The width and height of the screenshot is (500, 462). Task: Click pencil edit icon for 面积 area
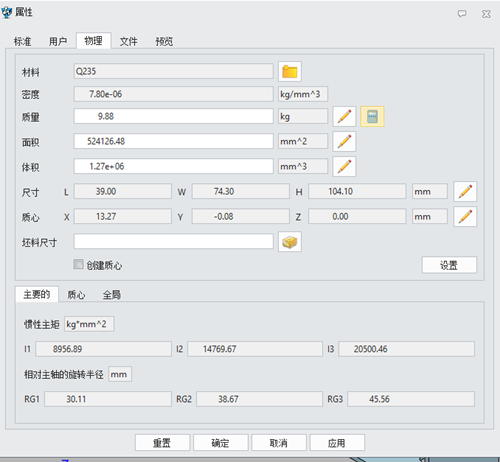[344, 141]
